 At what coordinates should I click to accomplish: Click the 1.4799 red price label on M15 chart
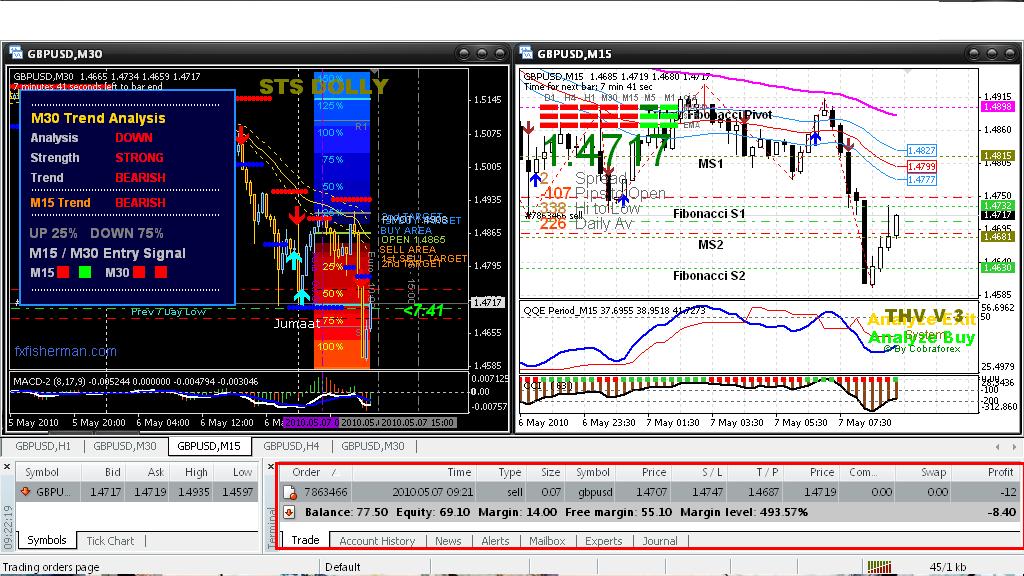click(921, 167)
